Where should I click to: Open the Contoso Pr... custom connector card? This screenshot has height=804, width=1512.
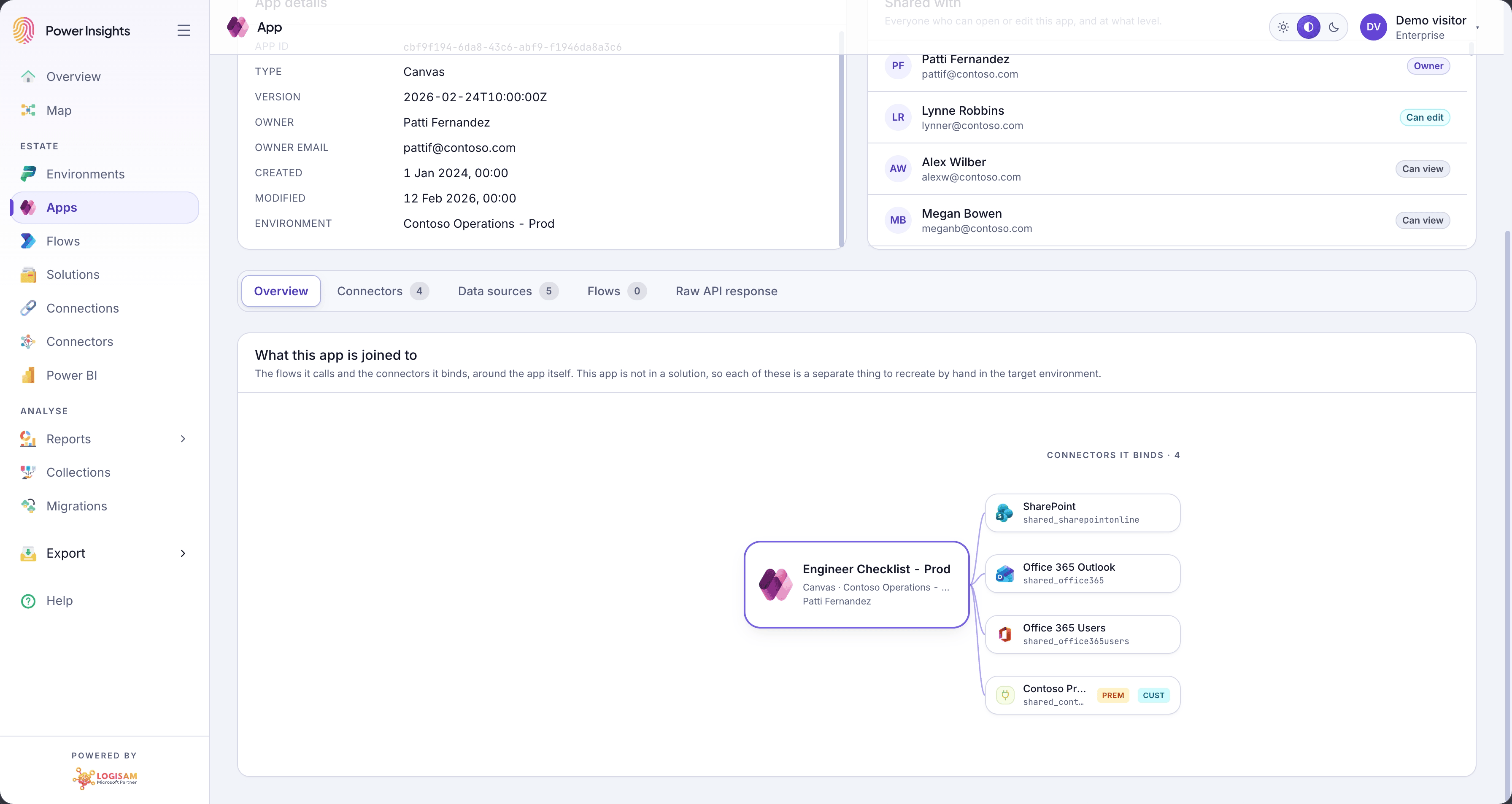[1083, 695]
